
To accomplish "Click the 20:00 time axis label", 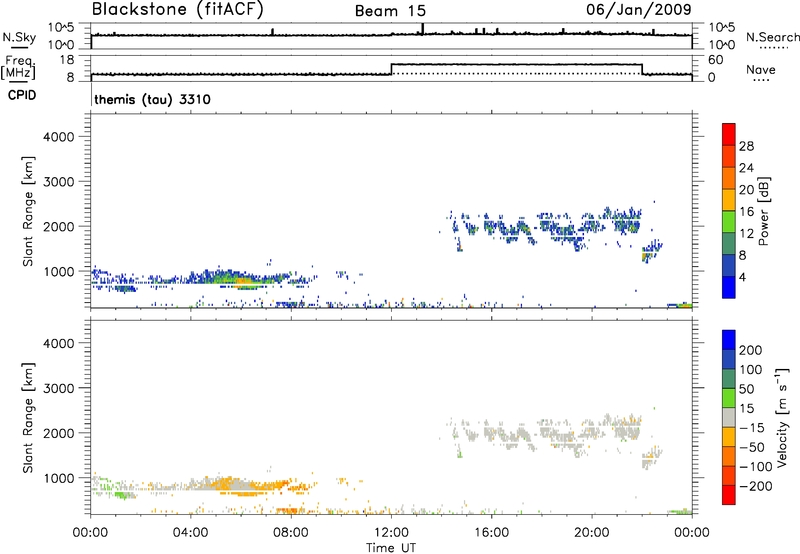I will pos(592,533).
